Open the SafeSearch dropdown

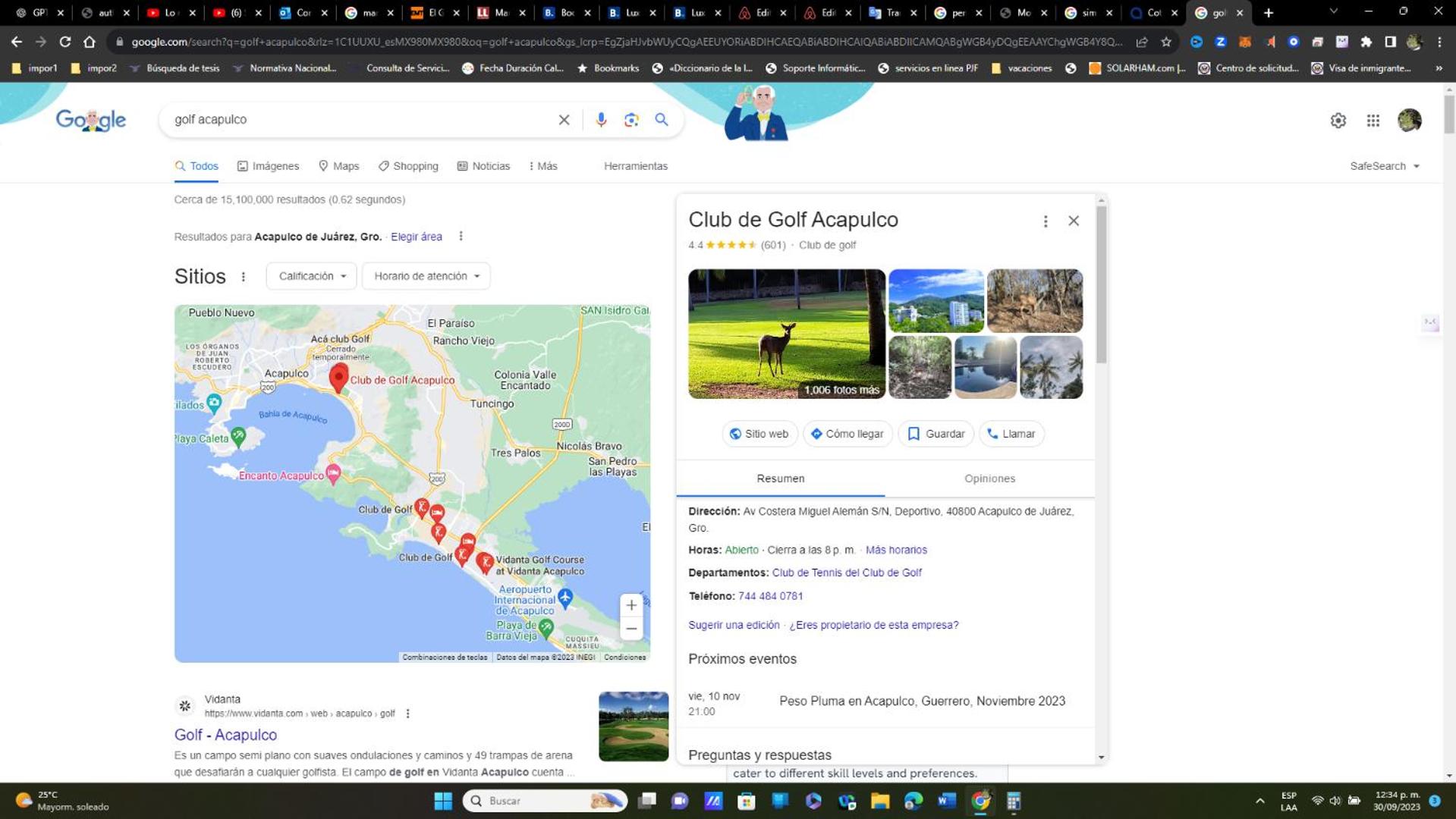(x=1385, y=166)
